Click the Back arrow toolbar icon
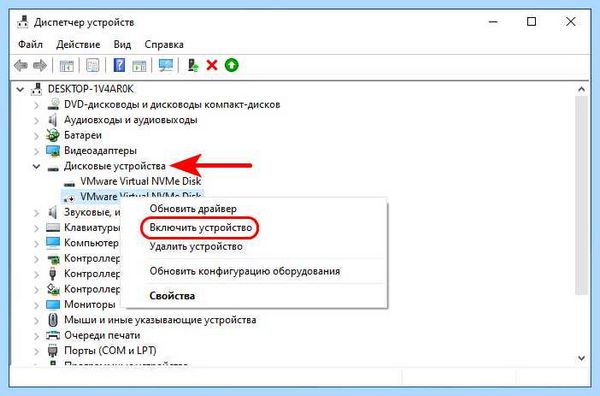 coord(21,65)
